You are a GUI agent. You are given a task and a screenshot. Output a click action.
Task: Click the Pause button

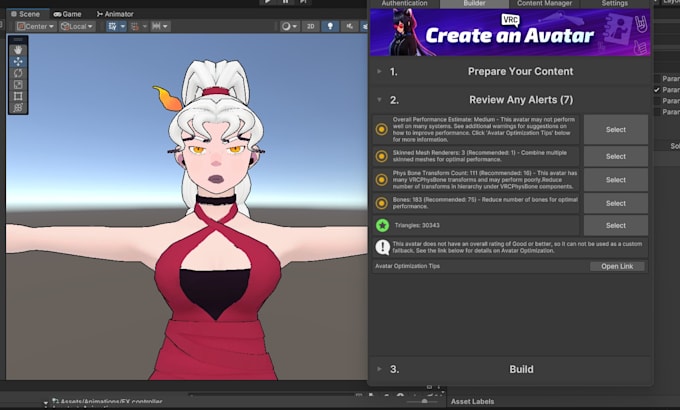[x=286, y=2]
